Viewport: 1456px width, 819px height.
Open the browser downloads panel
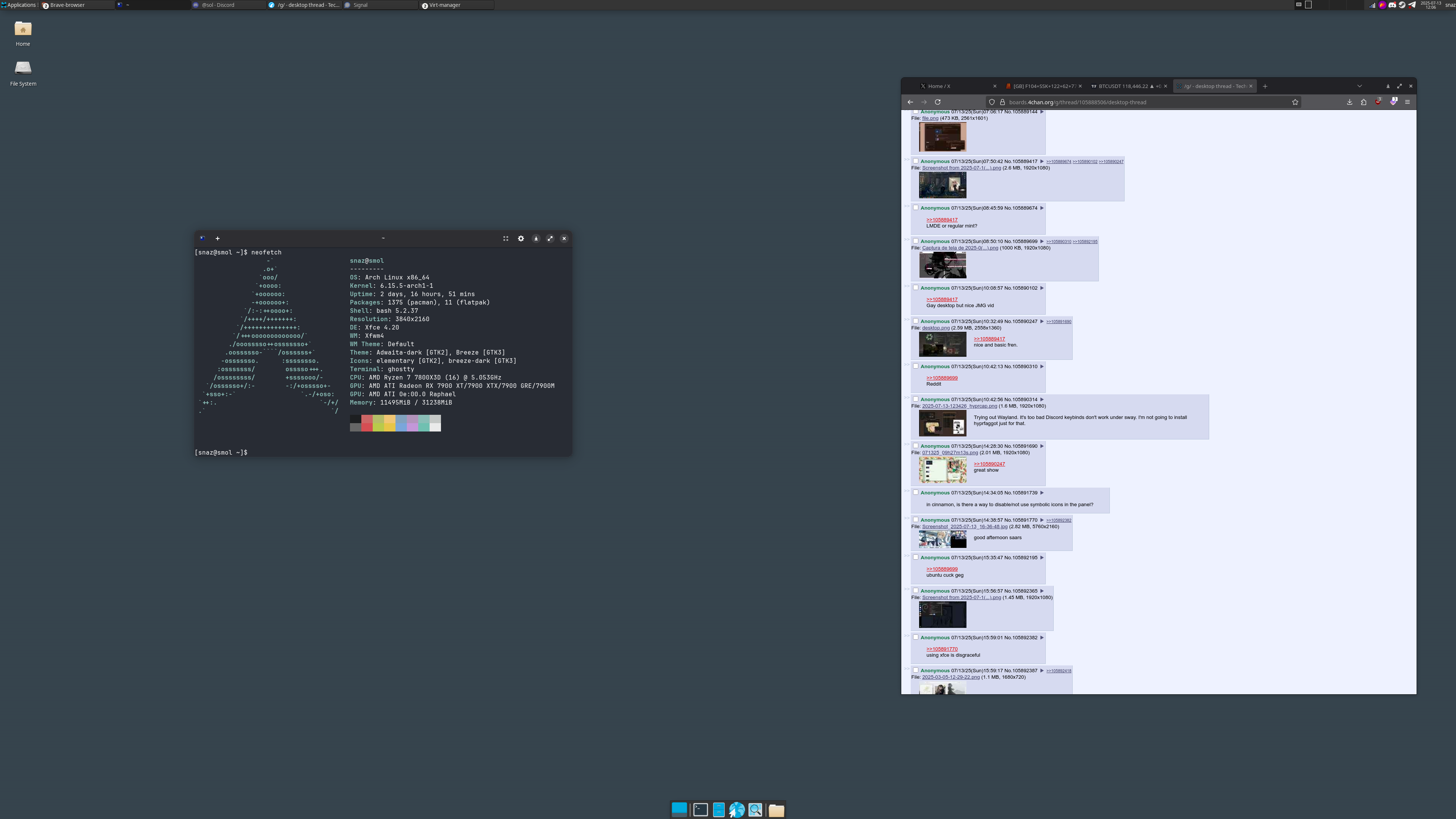[x=1349, y=102]
